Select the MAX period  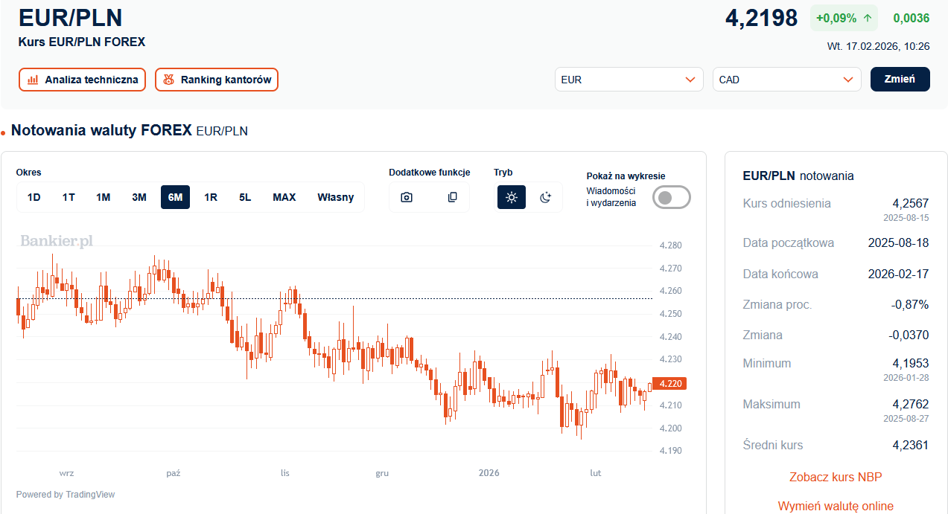tap(284, 197)
